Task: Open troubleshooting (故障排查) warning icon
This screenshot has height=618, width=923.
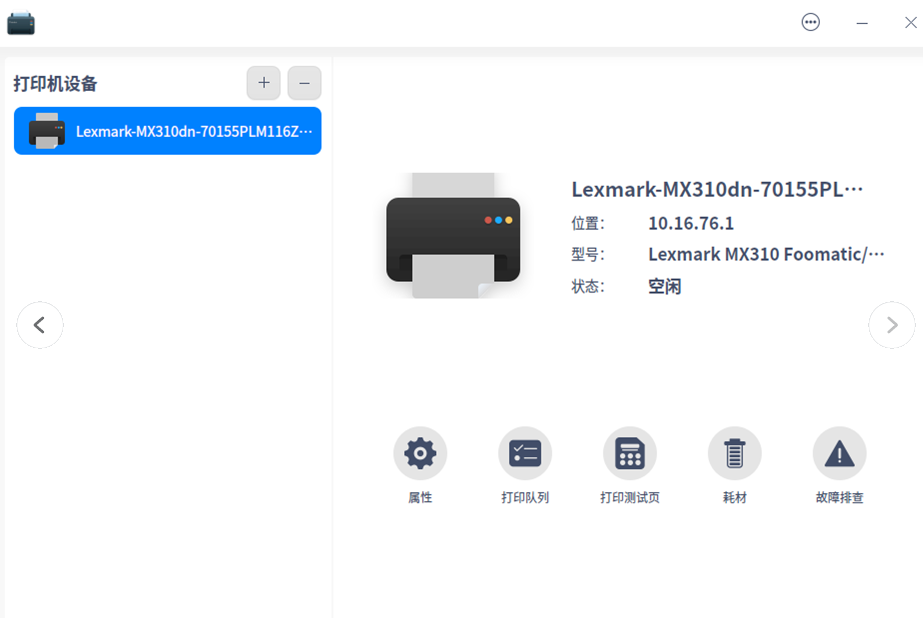Action: pyautogui.click(x=839, y=453)
